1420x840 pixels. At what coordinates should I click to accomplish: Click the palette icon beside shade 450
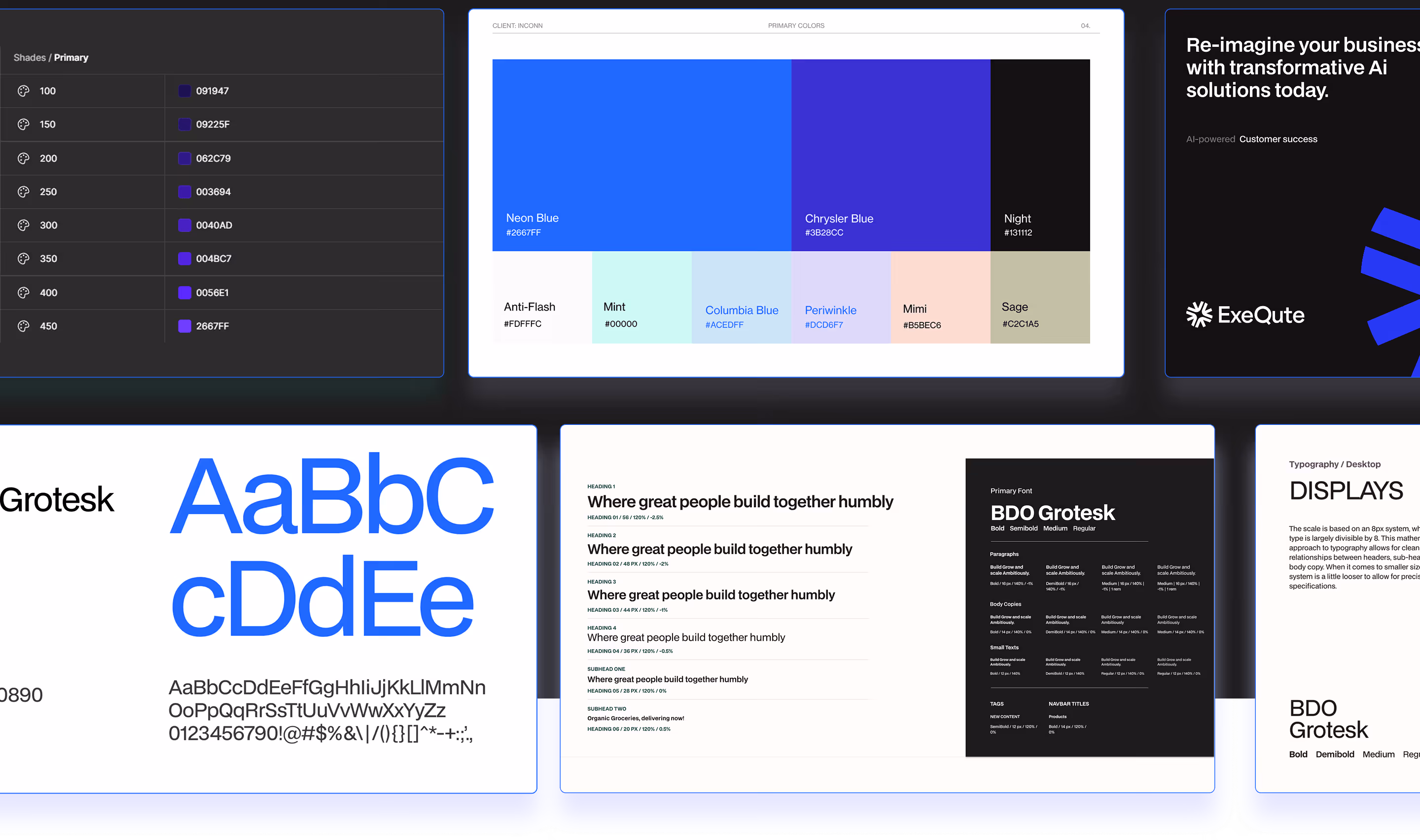[x=23, y=326]
